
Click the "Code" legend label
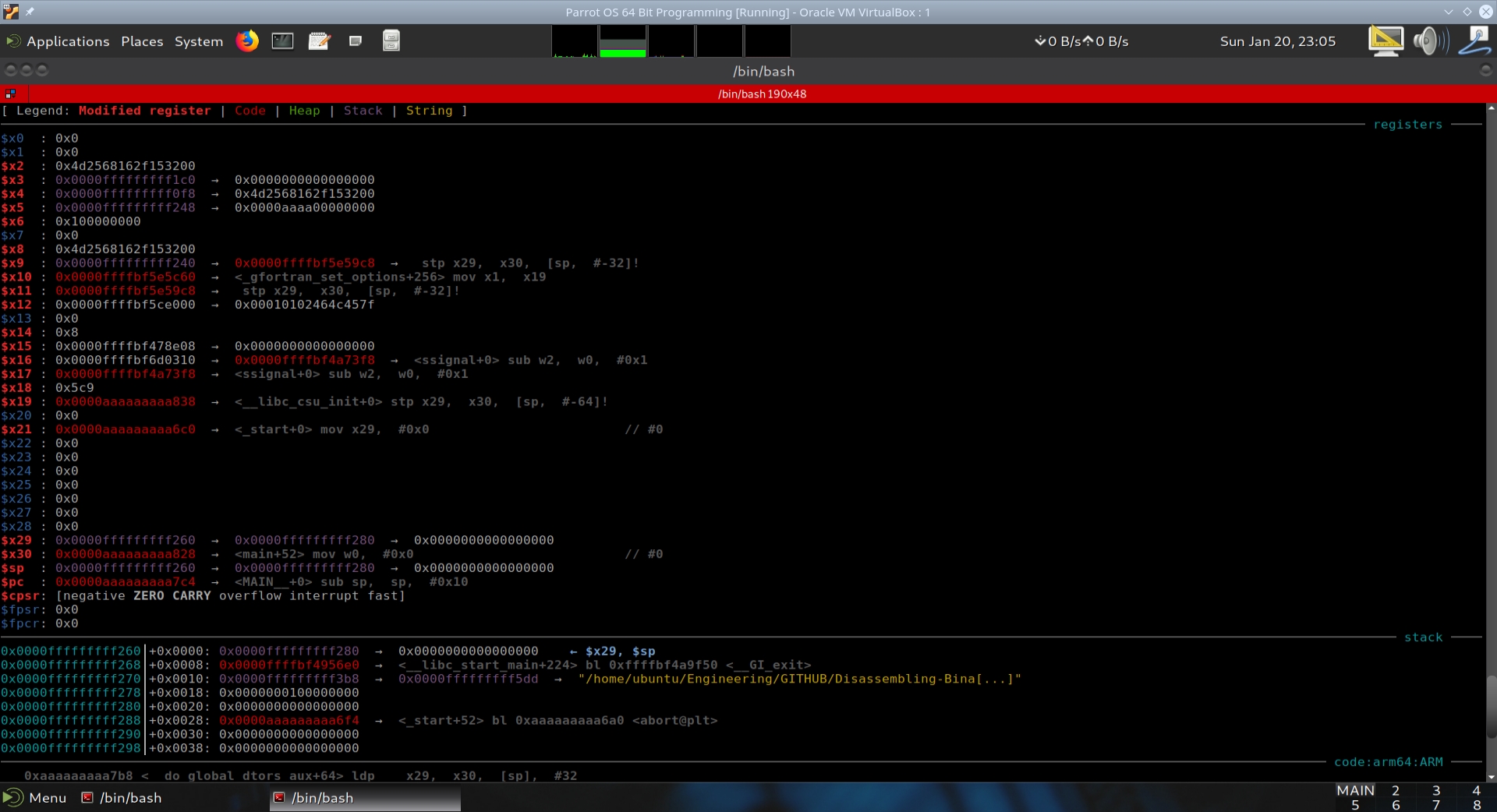[x=249, y=111]
